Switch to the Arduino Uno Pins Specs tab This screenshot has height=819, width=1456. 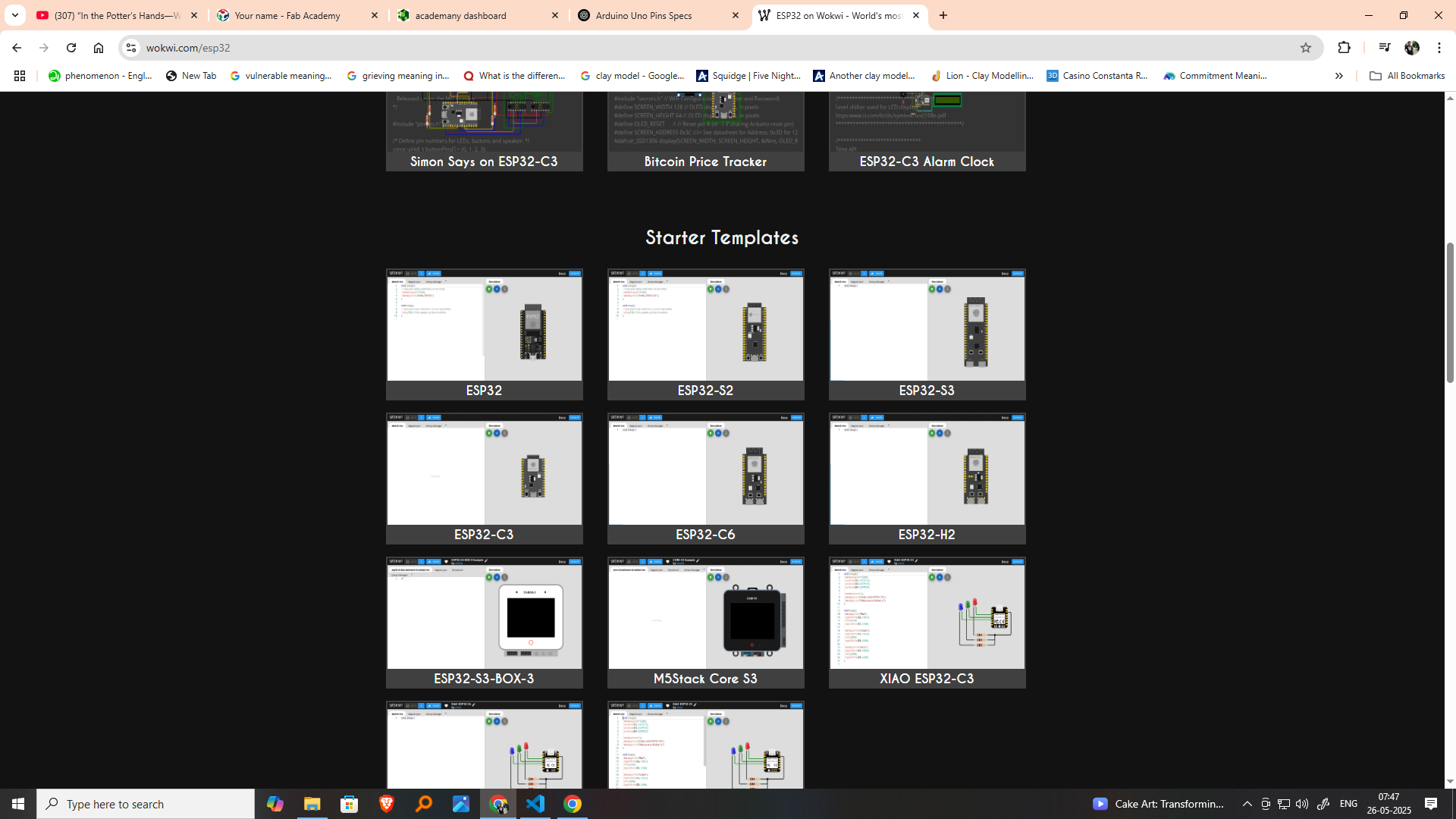point(658,15)
